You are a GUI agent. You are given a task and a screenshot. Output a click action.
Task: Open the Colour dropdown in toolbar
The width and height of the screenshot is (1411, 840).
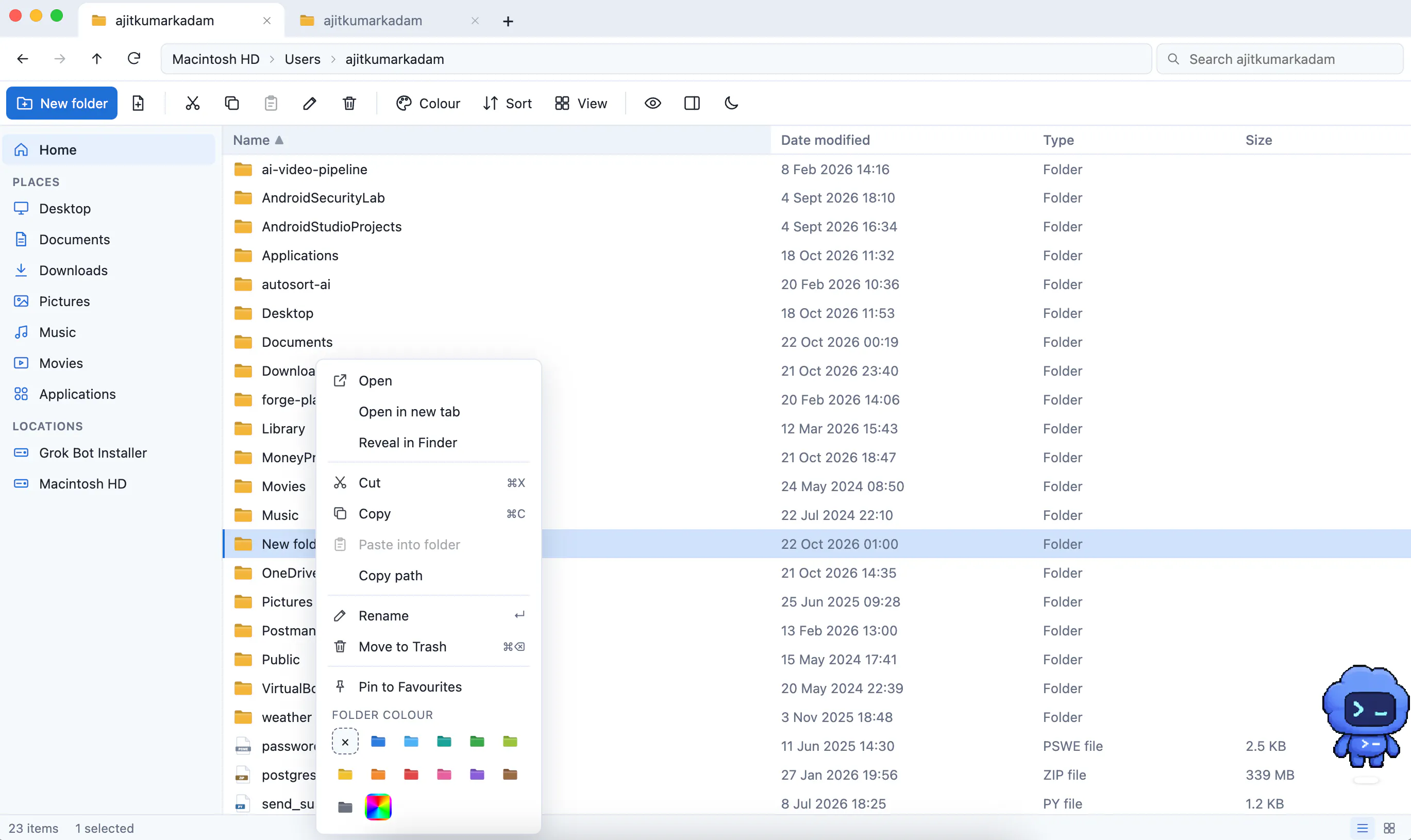(428, 103)
